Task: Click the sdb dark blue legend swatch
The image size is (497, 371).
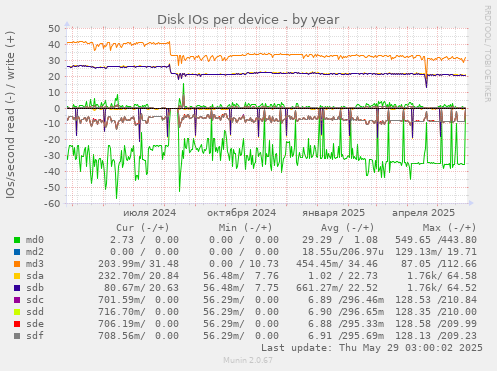Action: (x=17, y=288)
